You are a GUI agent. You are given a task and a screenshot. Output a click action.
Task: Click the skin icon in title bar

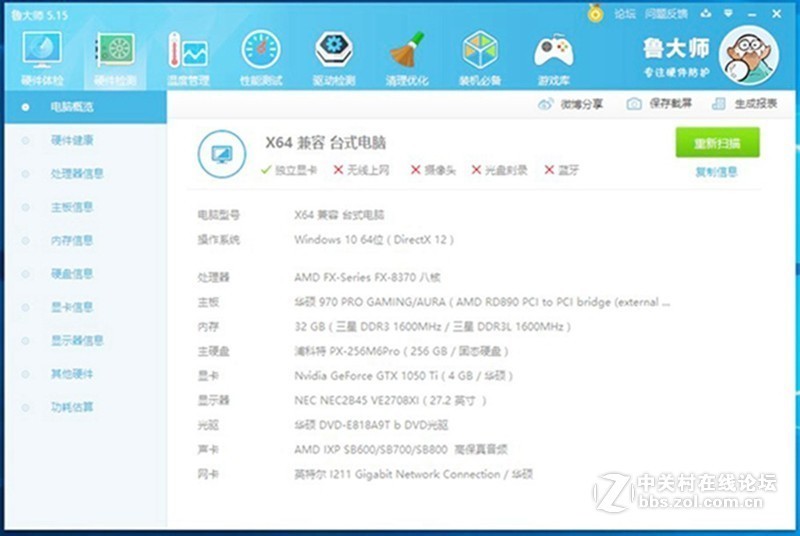(x=706, y=13)
